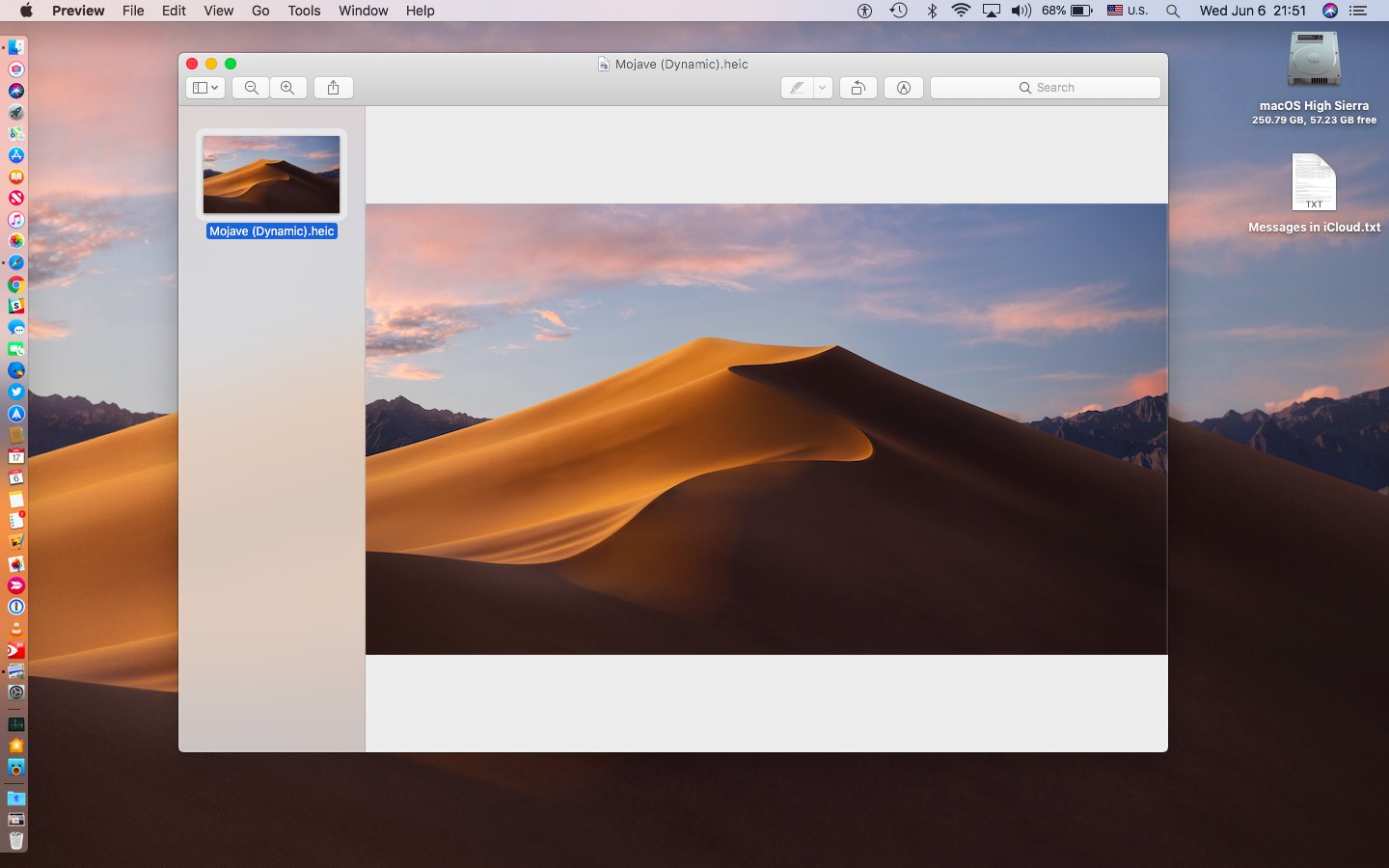Click the document proxy icon in title bar
The image size is (1389, 868).
click(604, 65)
